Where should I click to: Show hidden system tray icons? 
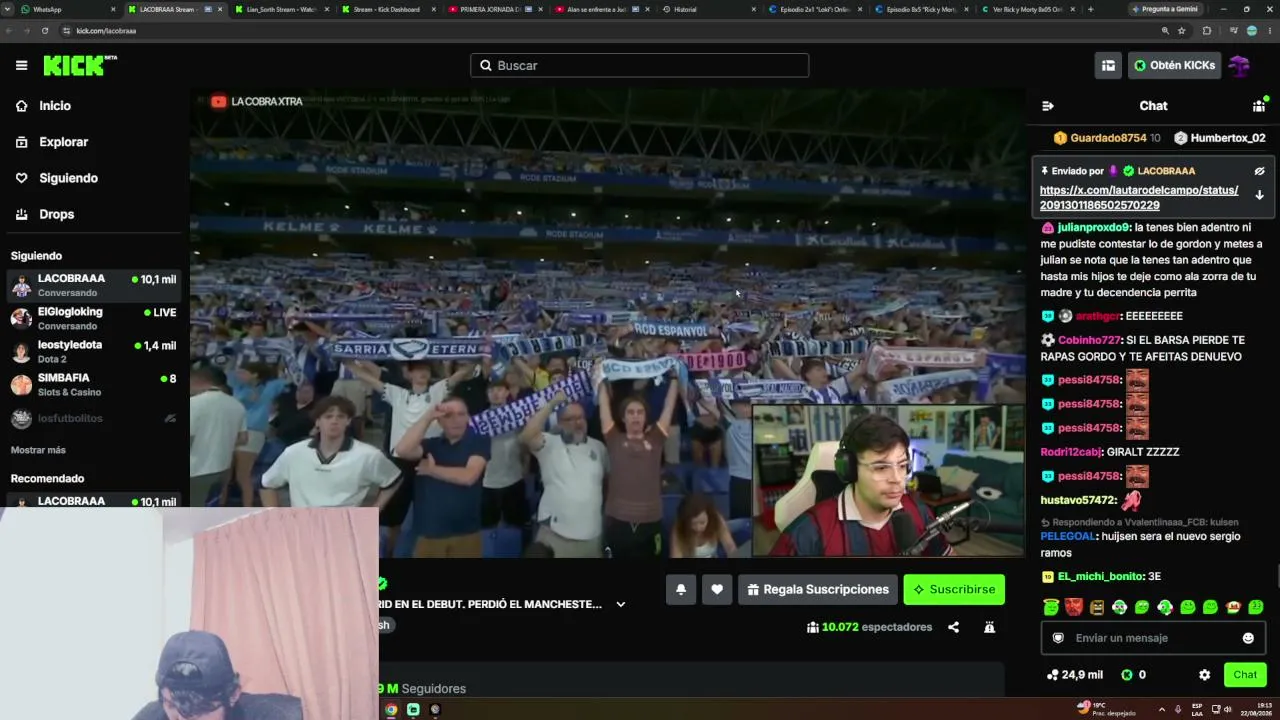[1161, 709]
